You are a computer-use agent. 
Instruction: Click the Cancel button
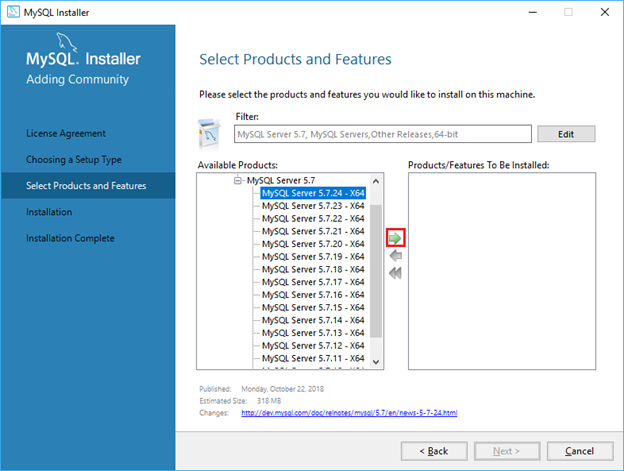click(580, 451)
